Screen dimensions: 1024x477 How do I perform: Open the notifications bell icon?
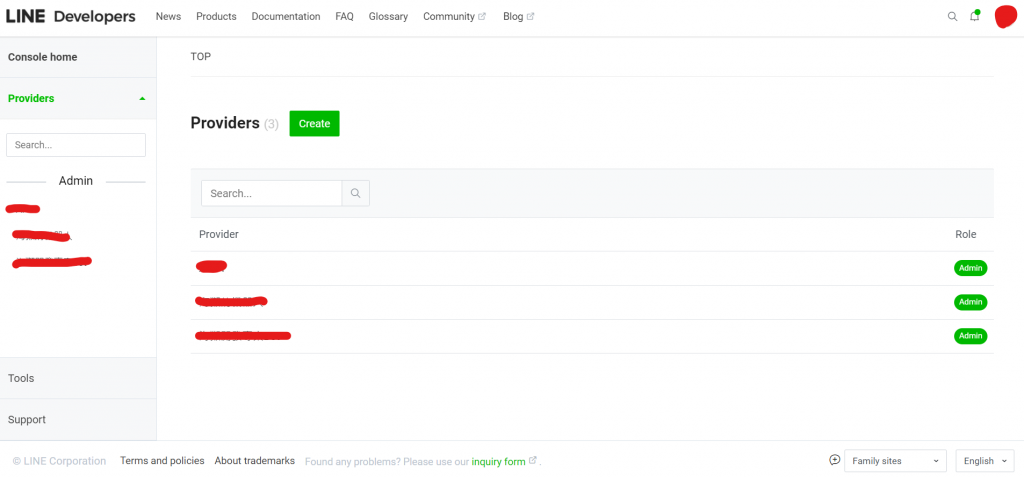[x=974, y=16]
